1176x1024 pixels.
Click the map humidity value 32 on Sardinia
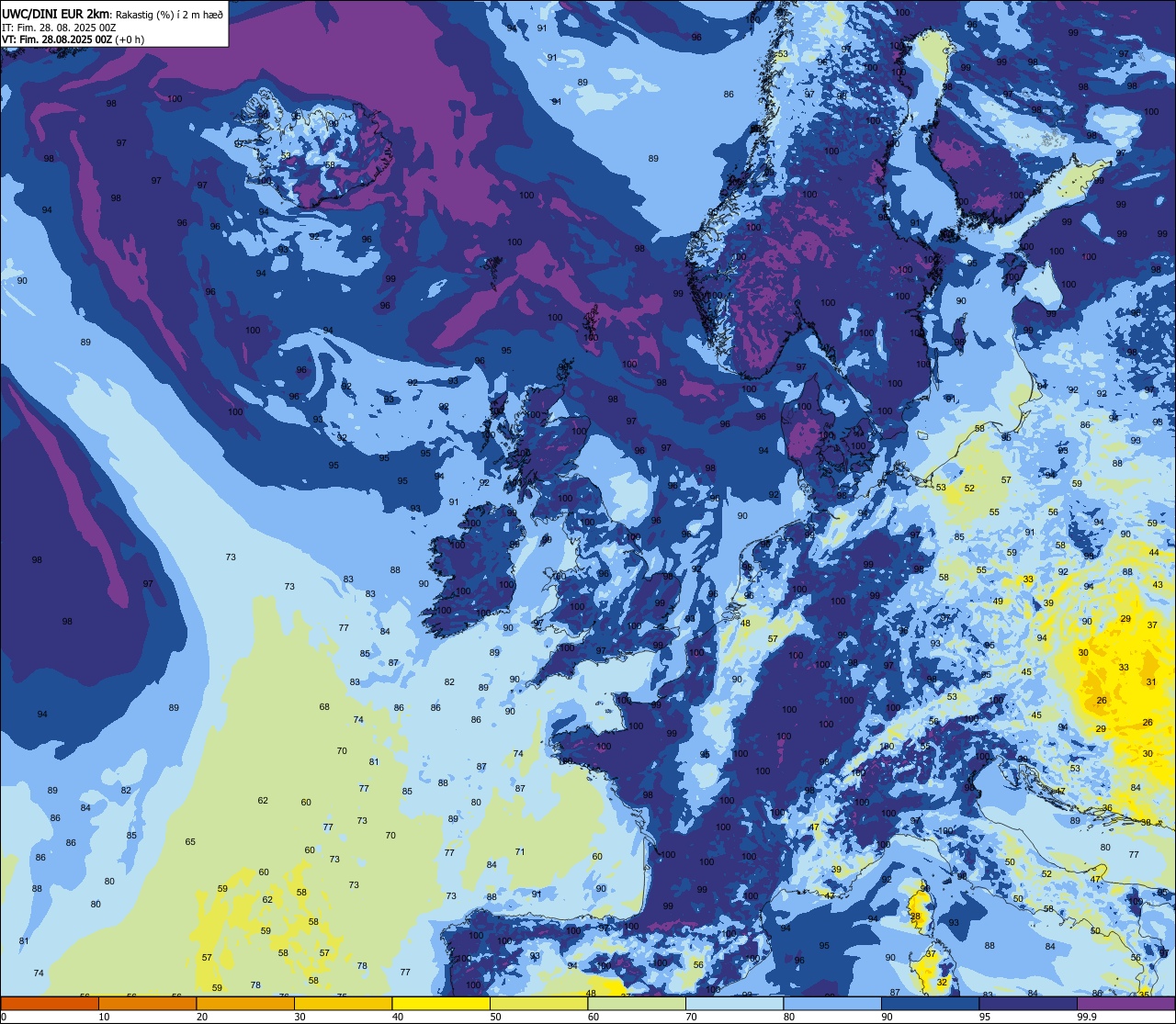click(x=942, y=982)
